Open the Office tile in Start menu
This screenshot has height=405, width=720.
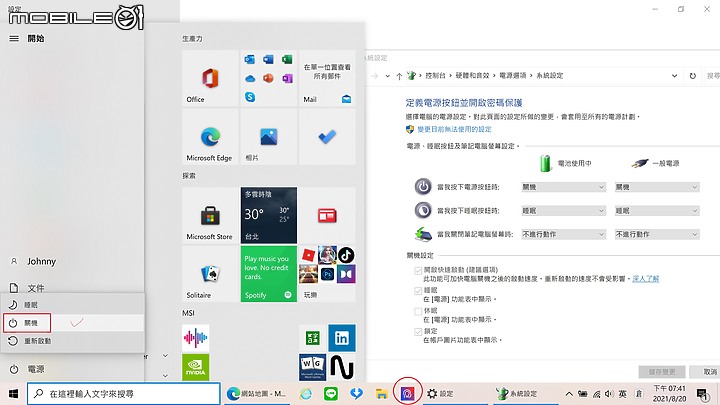pyautogui.click(x=210, y=78)
